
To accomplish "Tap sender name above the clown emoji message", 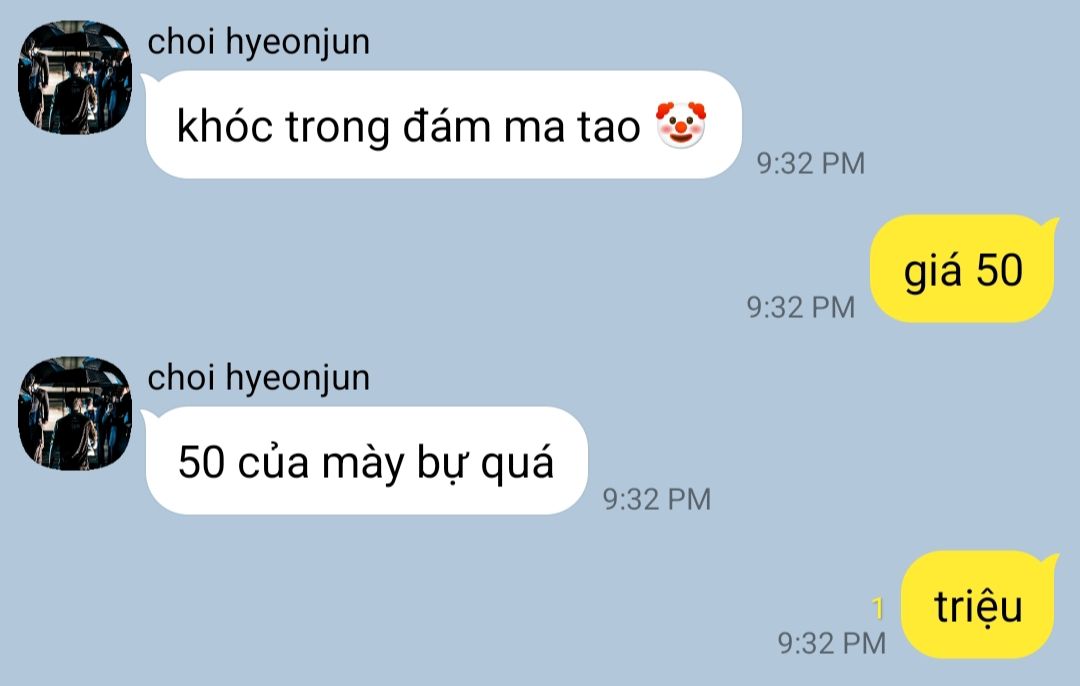I will click(x=258, y=41).
